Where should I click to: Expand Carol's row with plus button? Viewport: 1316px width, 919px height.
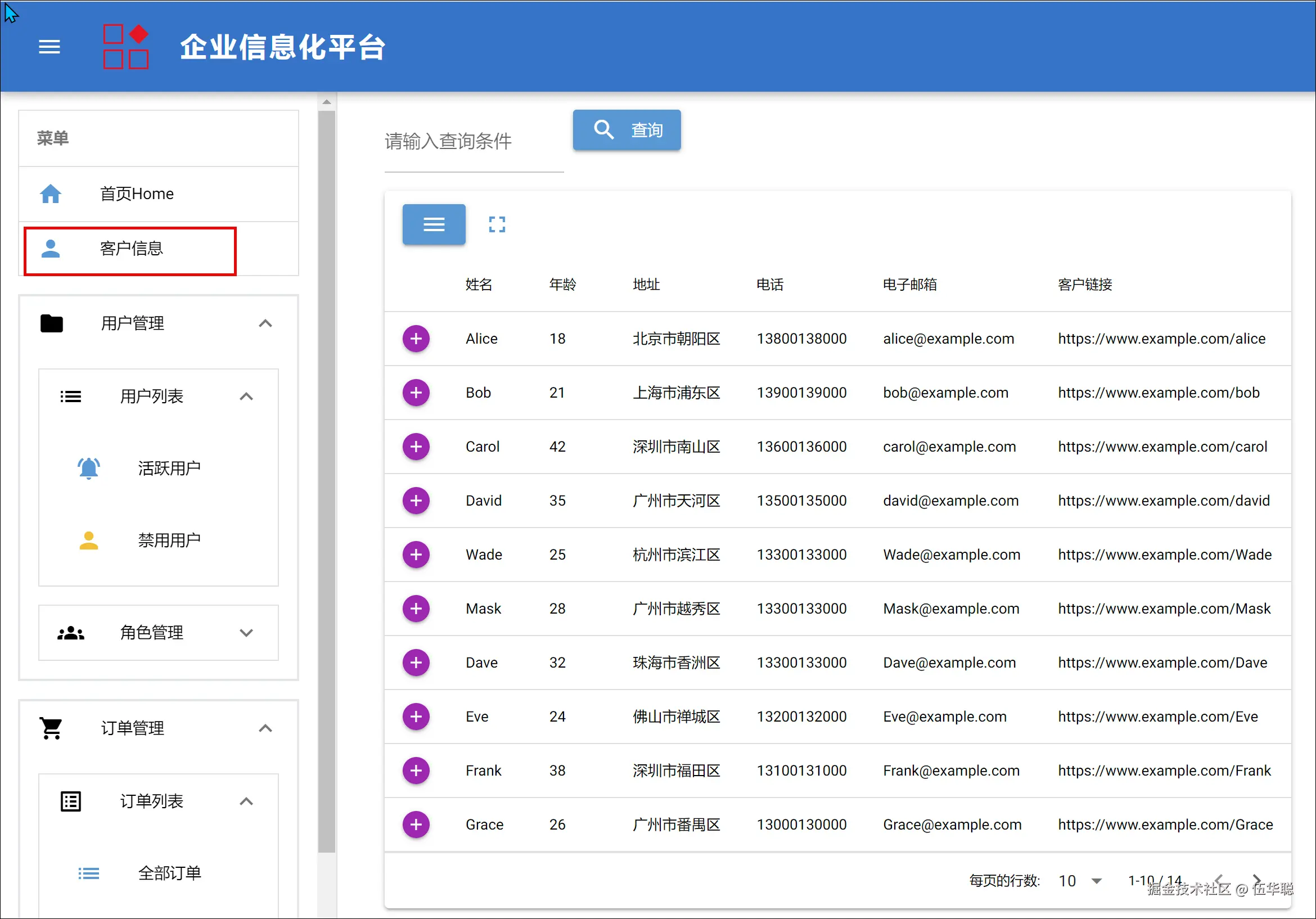point(416,447)
